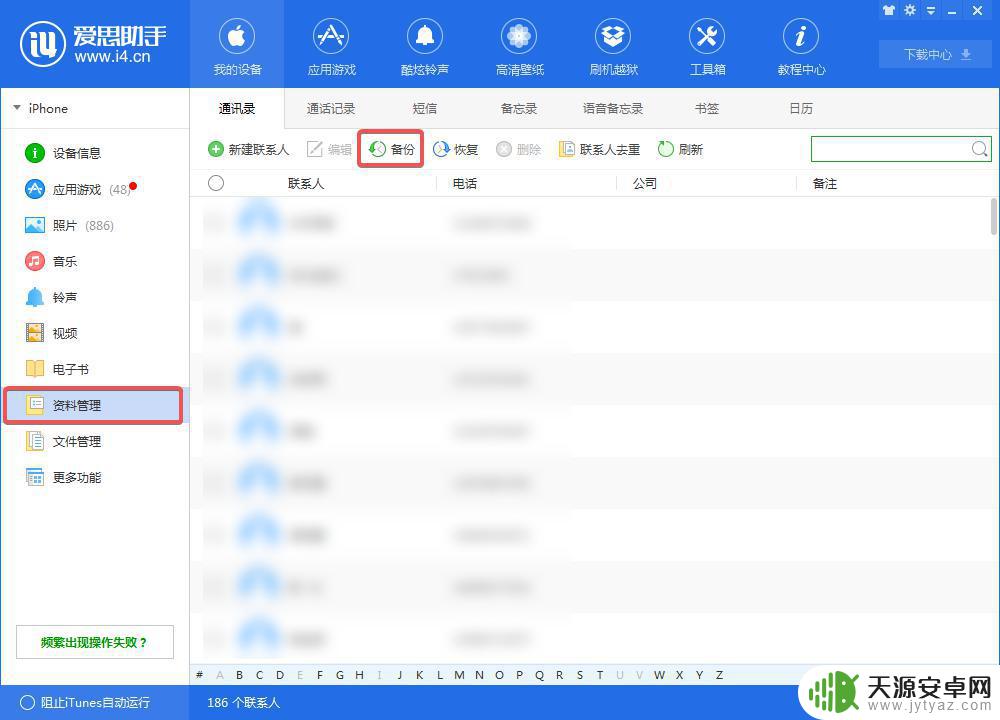Screen dimensions: 1000x720
Task: Sort by 备注 column header
Action: pos(825,184)
